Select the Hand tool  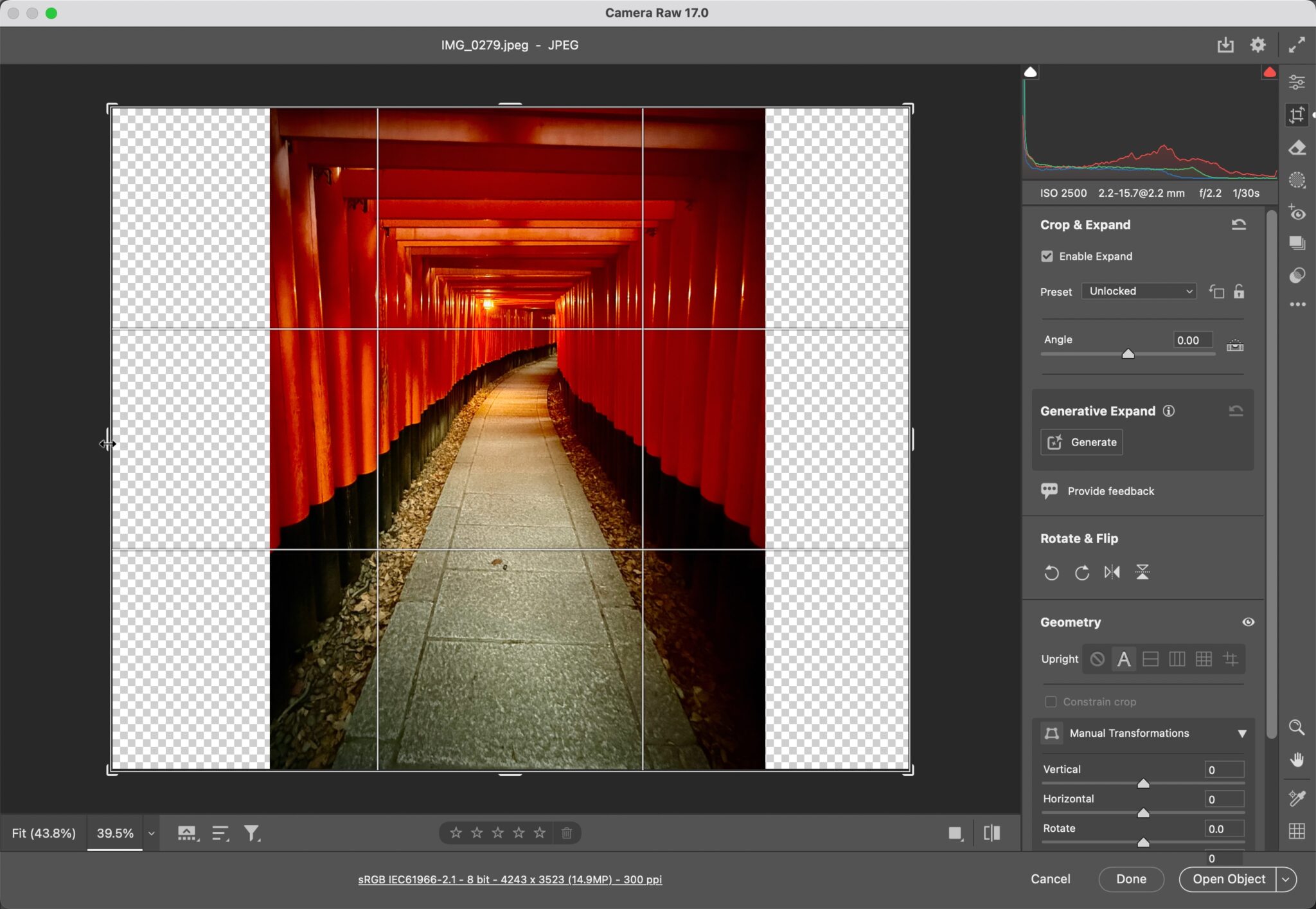point(1298,760)
